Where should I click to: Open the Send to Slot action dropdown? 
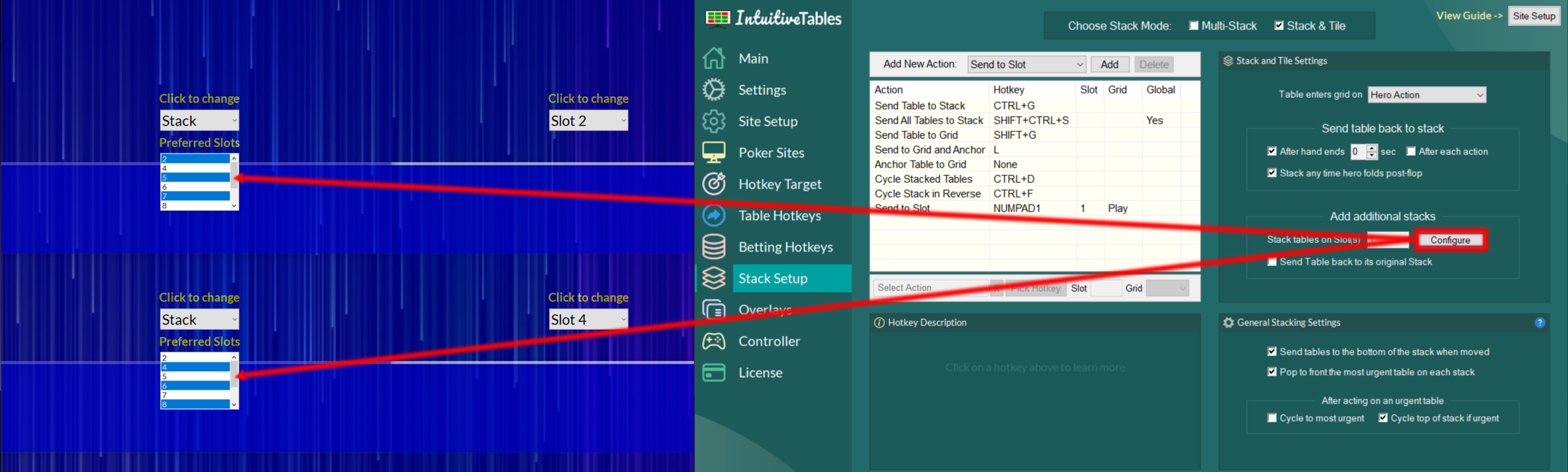(1027, 64)
